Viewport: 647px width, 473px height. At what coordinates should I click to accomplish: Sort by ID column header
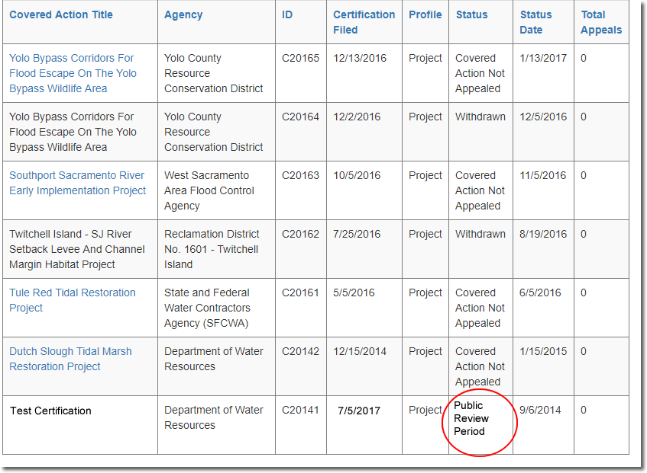(x=287, y=14)
